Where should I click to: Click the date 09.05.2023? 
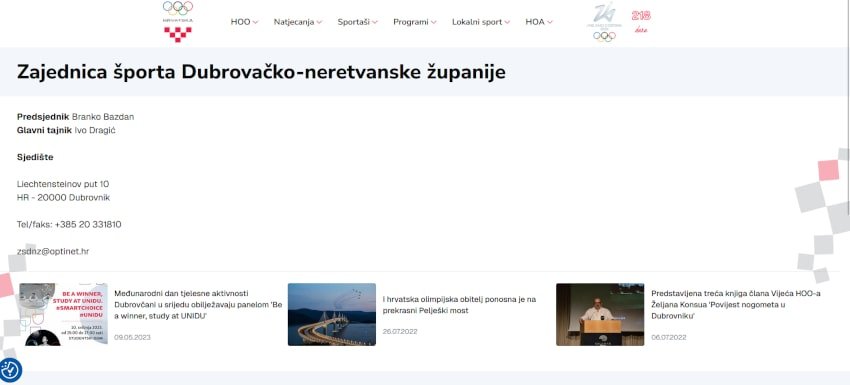[132, 337]
